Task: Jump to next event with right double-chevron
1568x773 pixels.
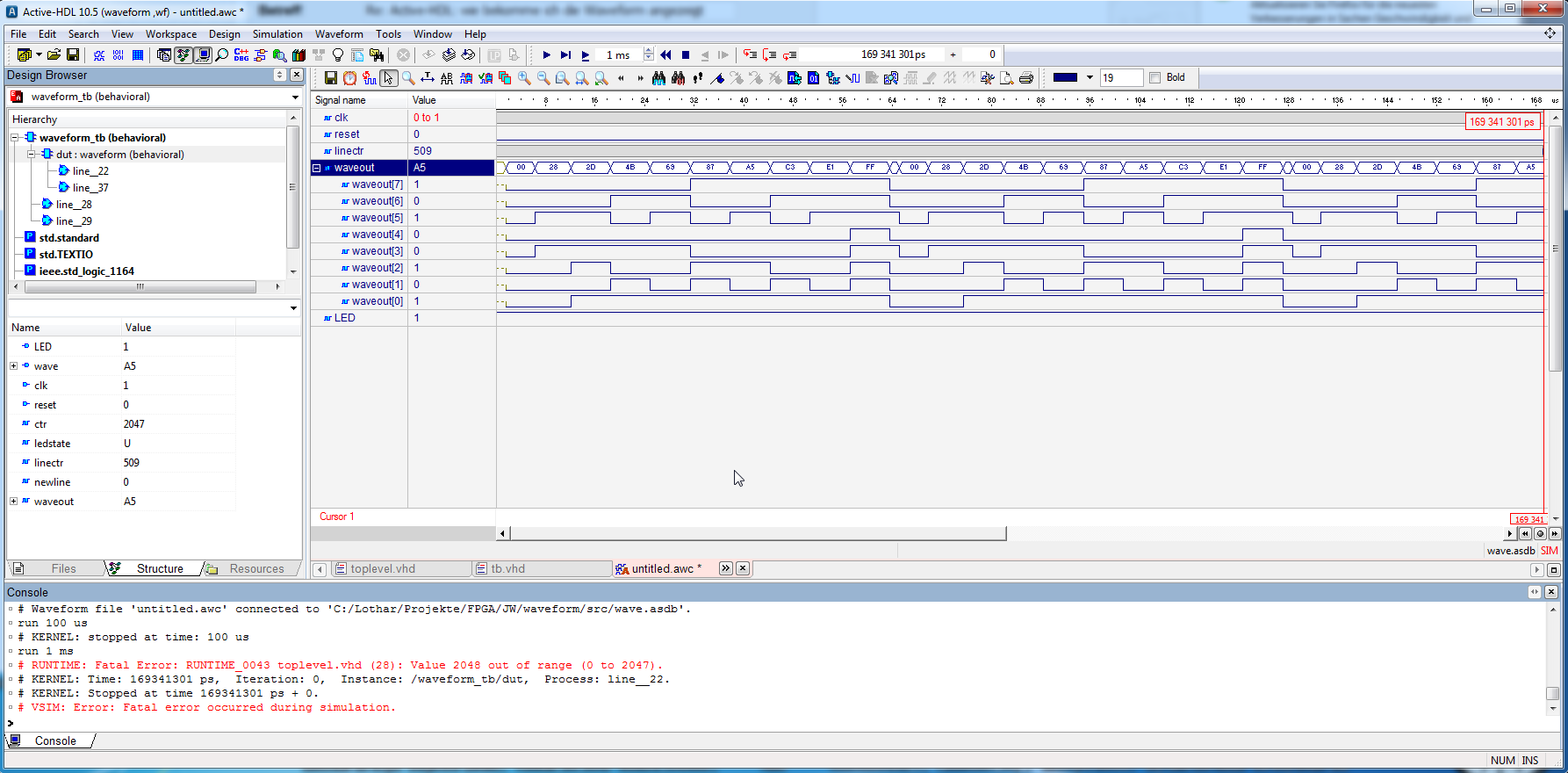Action: [x=640, y=78]
